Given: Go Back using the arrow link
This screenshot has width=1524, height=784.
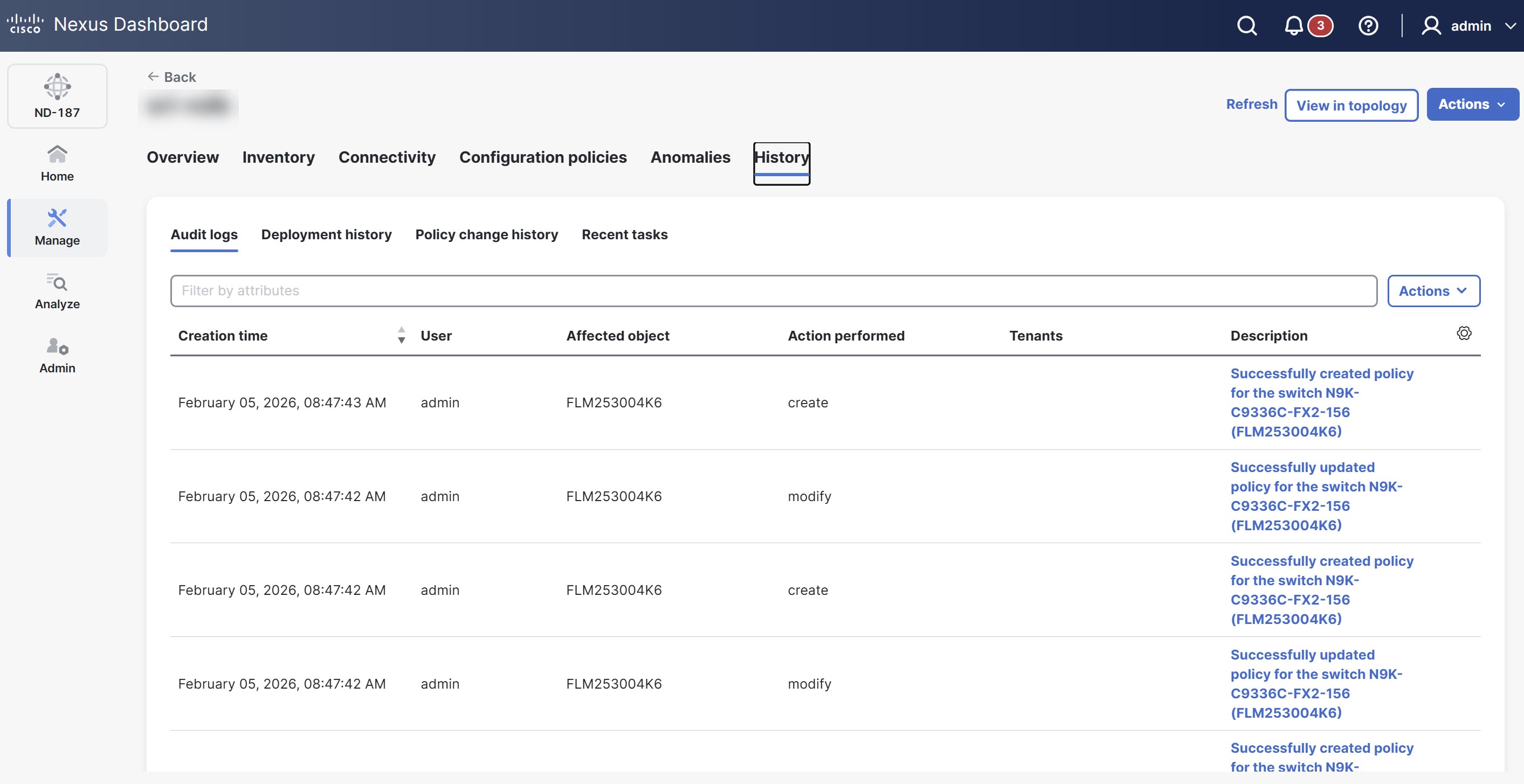Looking at the screenshot, I should pyautogui.click(x=171, y=77).
